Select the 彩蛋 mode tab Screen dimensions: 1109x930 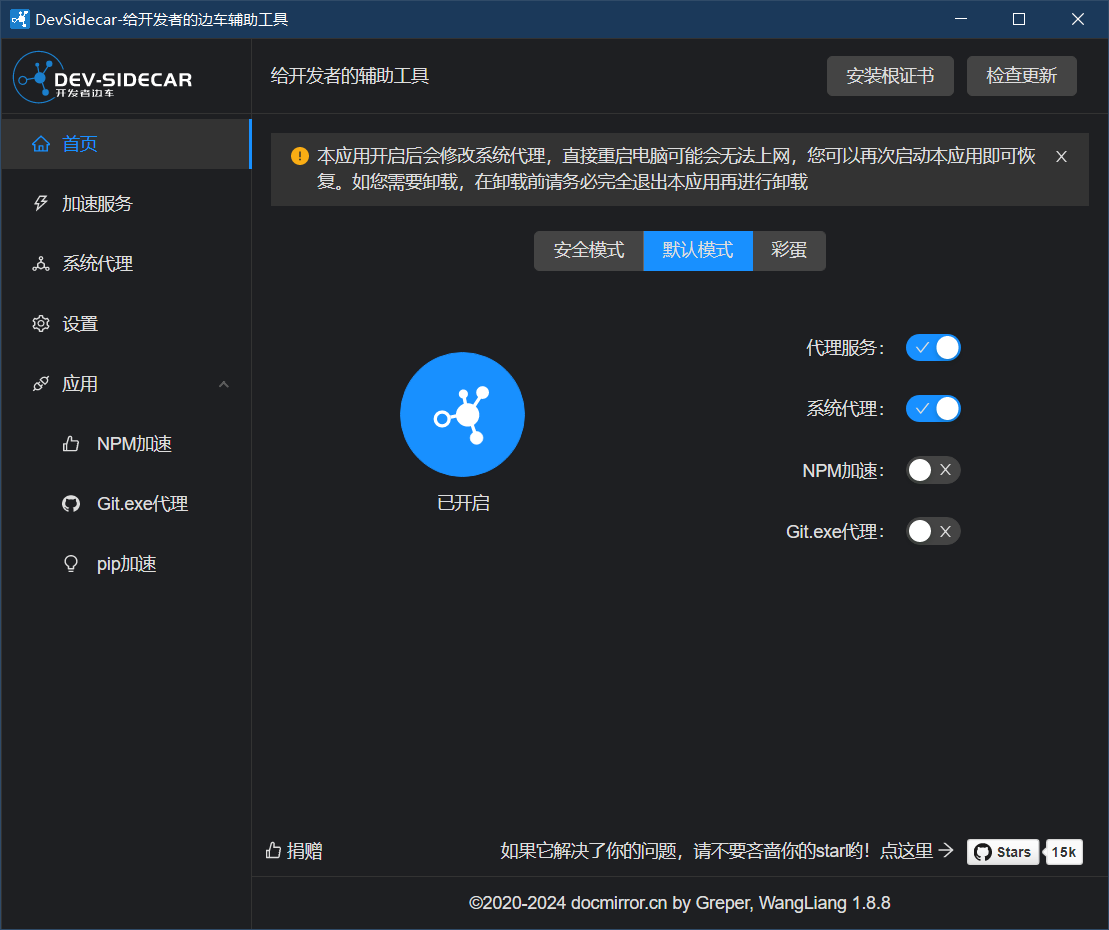tap(789, 250)
